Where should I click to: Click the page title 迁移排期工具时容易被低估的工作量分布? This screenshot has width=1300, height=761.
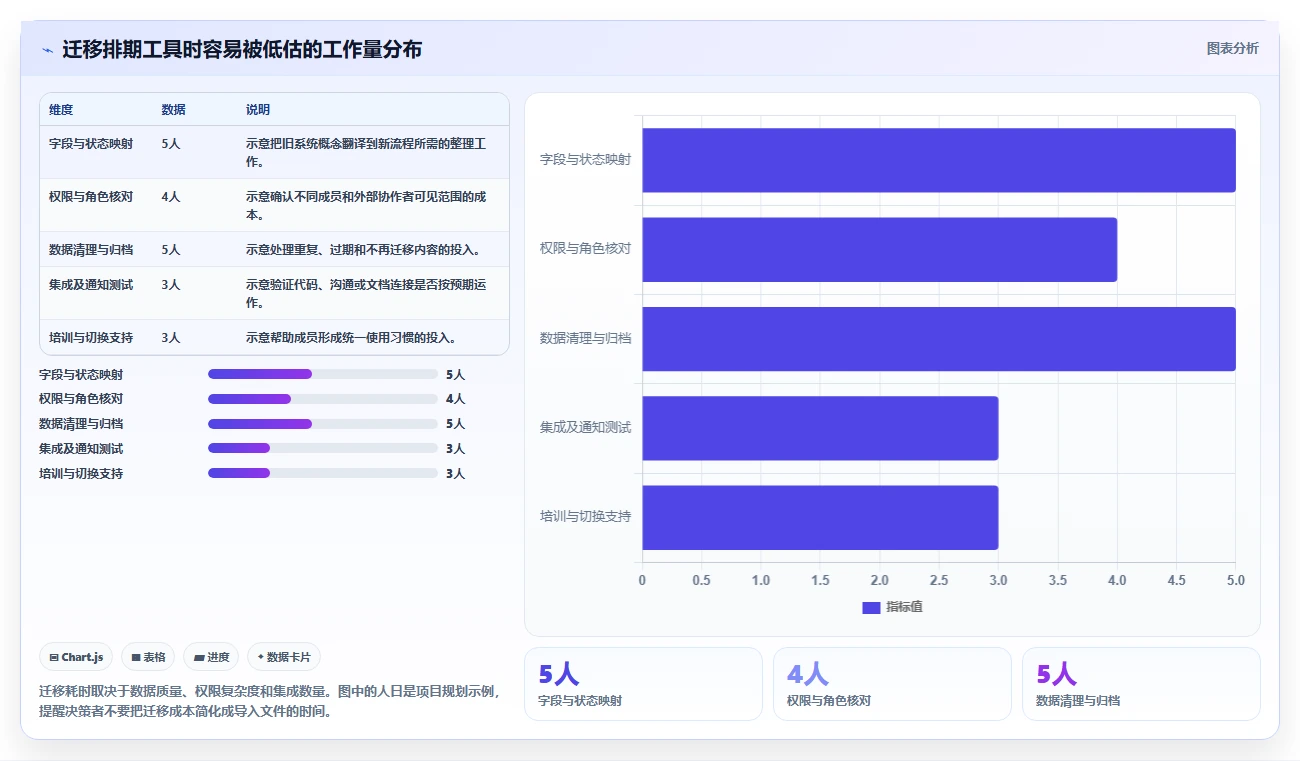[242, 49]
